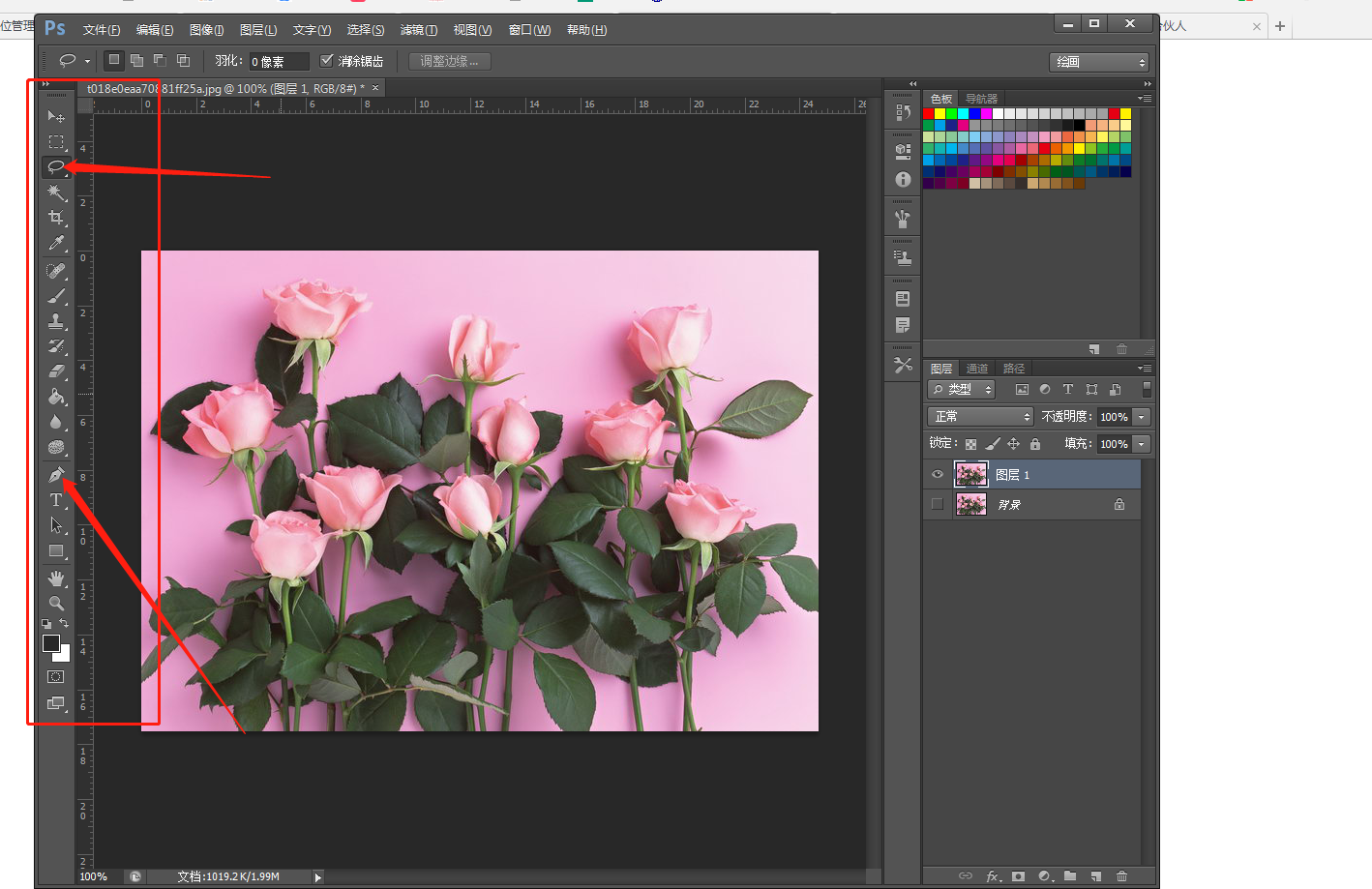The image size is (1372, 889).
Task: Select the Lasso tool
Action: [x=56, y=167]
